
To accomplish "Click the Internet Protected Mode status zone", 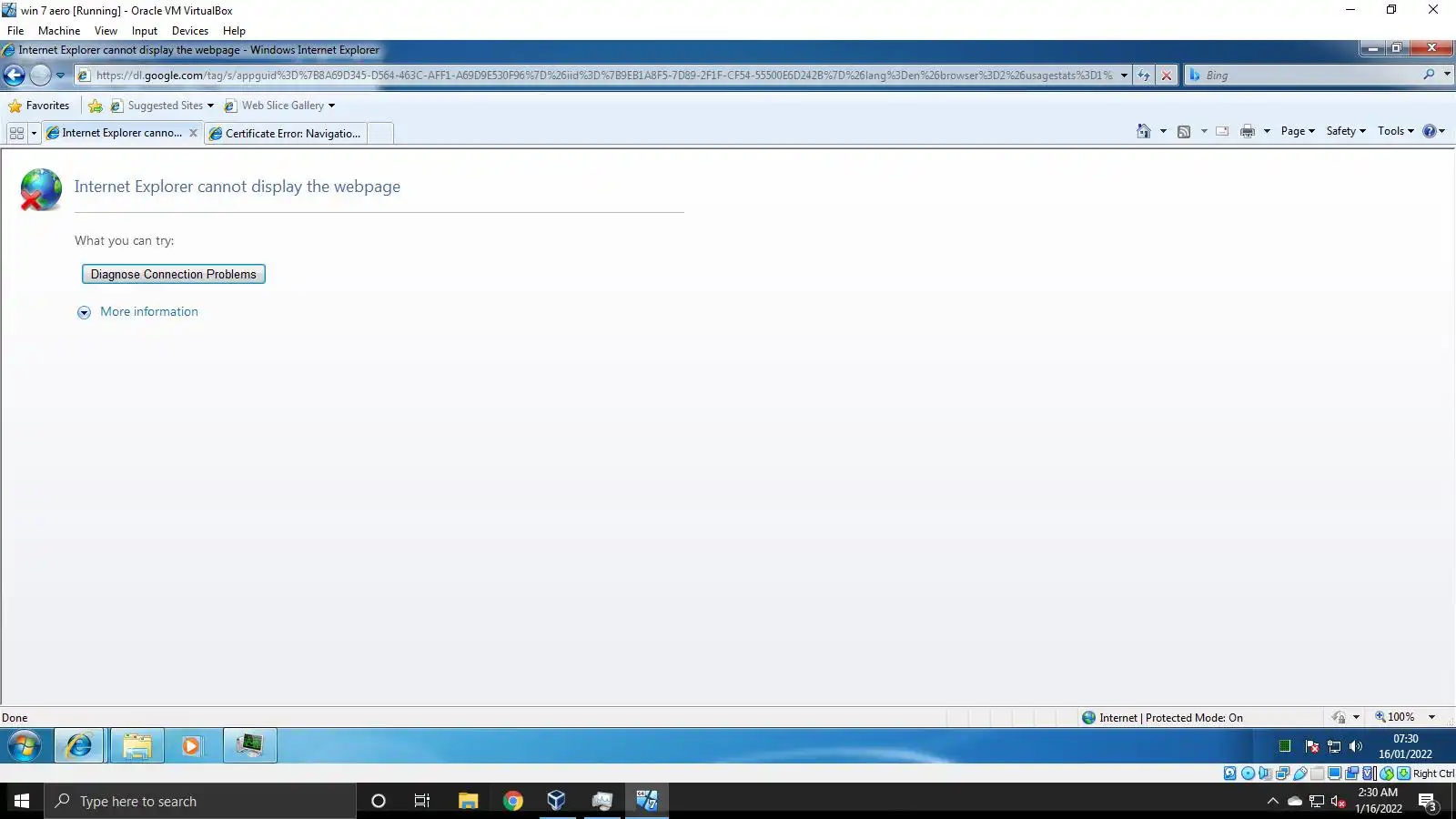I will click(x=1162, y=718).
